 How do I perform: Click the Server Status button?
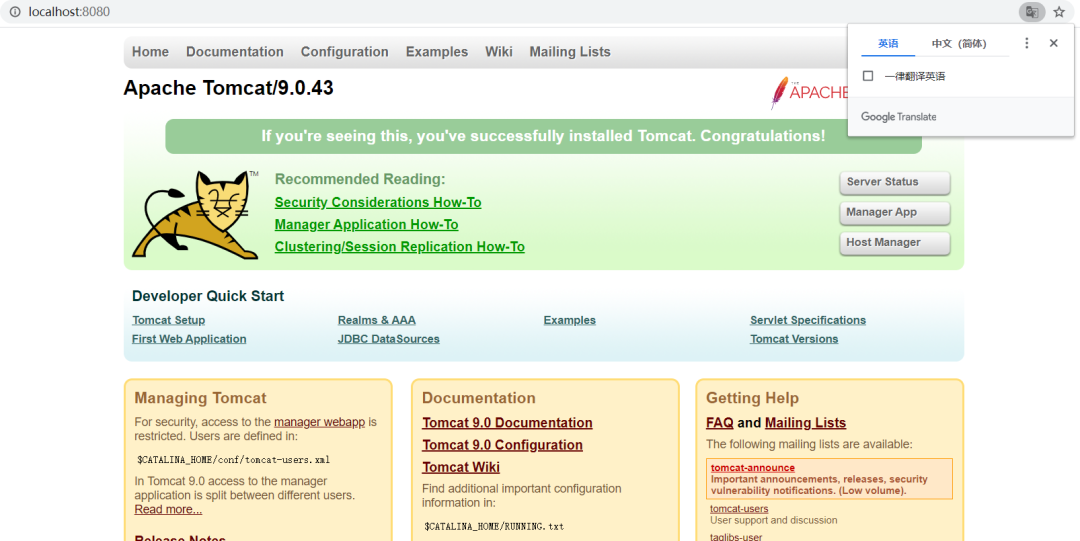click(895, 183)
